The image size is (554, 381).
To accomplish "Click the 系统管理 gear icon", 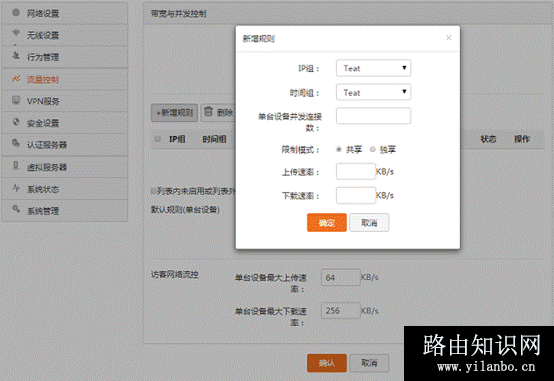I will pos(16,209).
